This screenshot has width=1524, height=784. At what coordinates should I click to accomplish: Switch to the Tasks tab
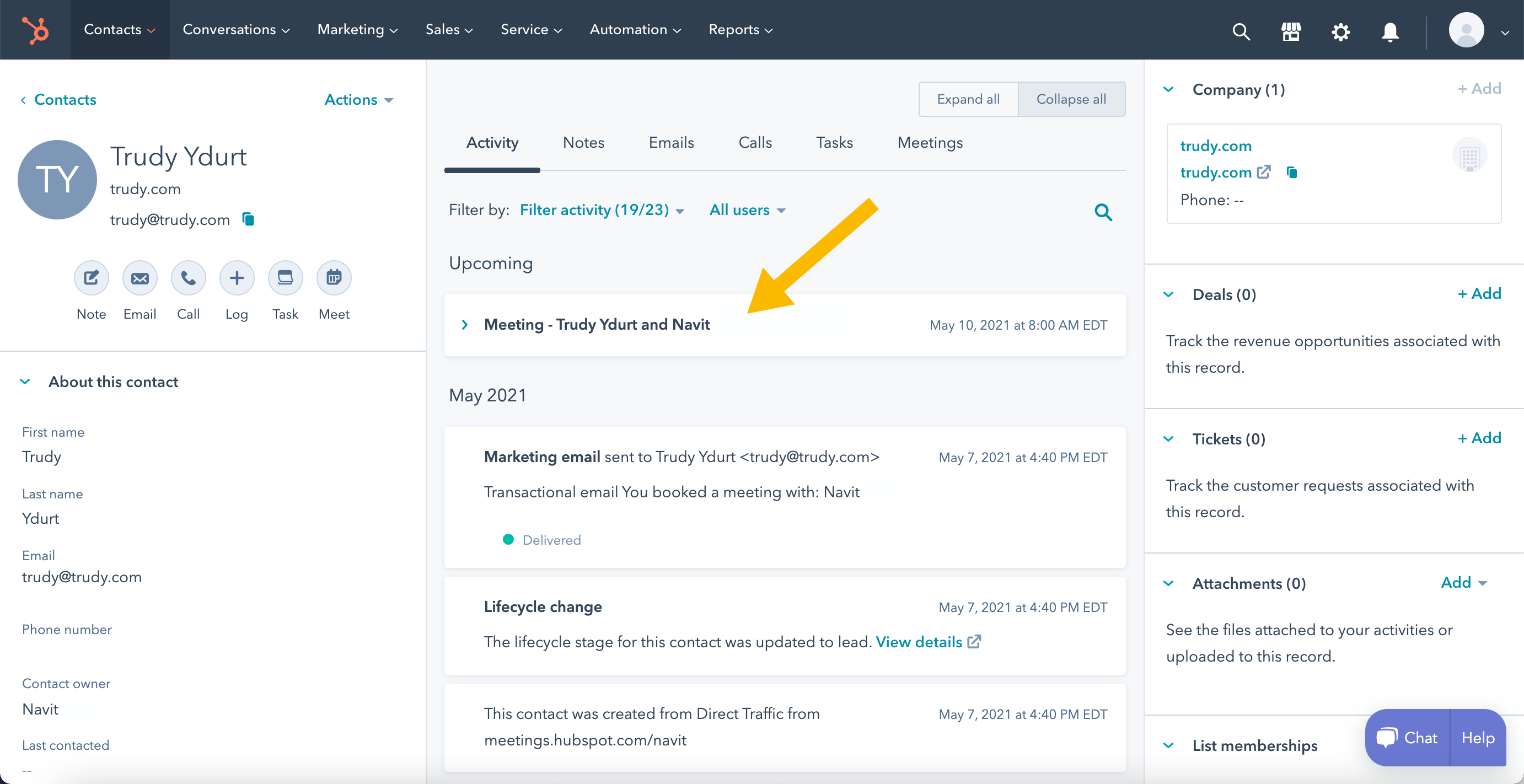834,143
